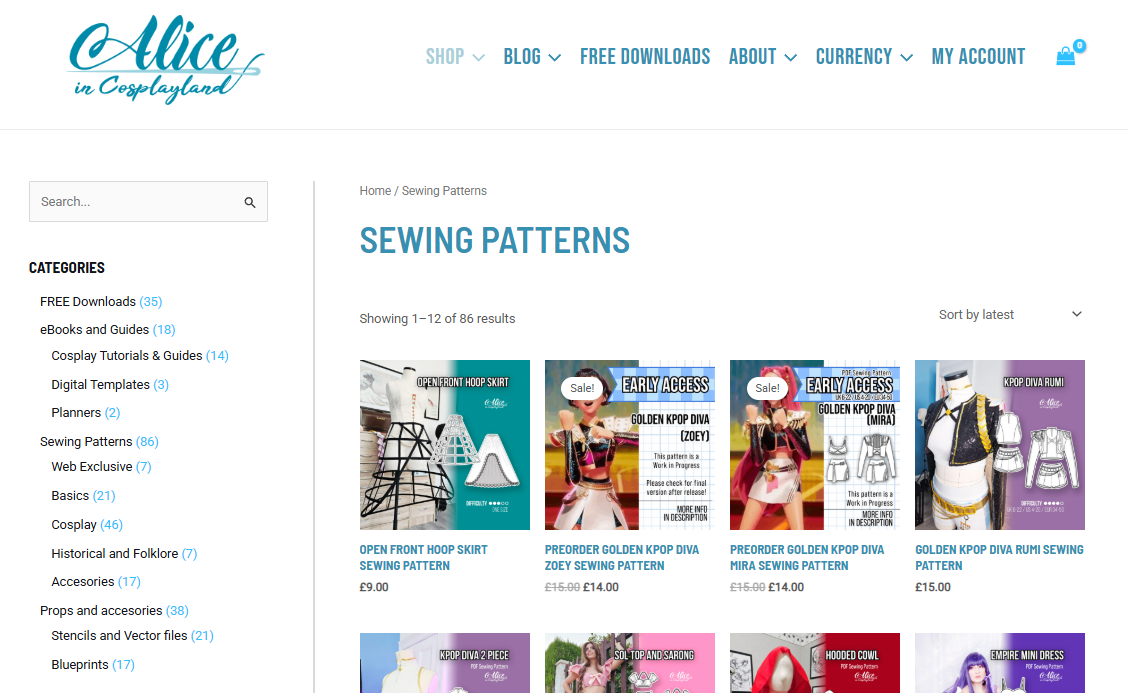Image resolution: width=1128 pixels, height=693 pixels.
Task: Open the Open Front Hoop Skirt thumbnail
Action: [445, 445]
